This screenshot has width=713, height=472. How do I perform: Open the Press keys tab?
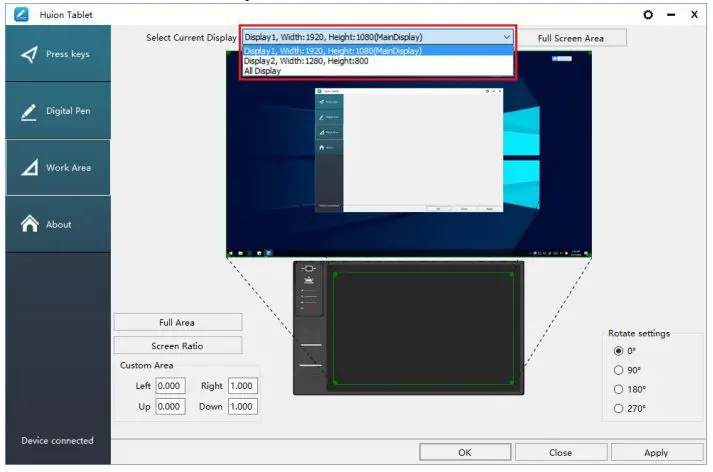pyautogui.click(x=58, y=54)
